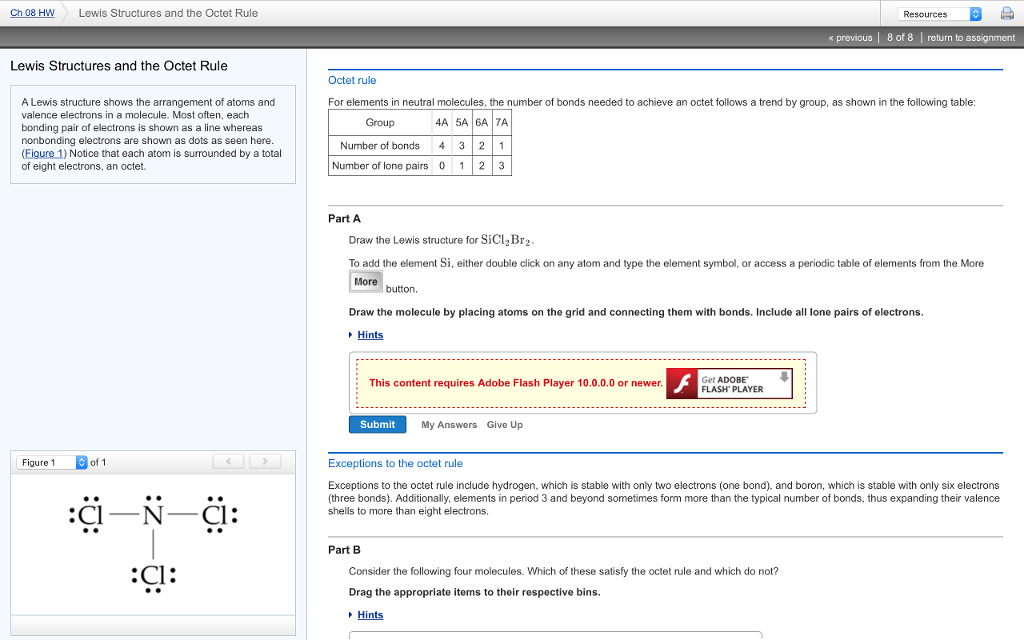Image resolution: width=1024 pixels, height=640 pixels.
Task: Open the My Answers link
Action: coord(449,425)
